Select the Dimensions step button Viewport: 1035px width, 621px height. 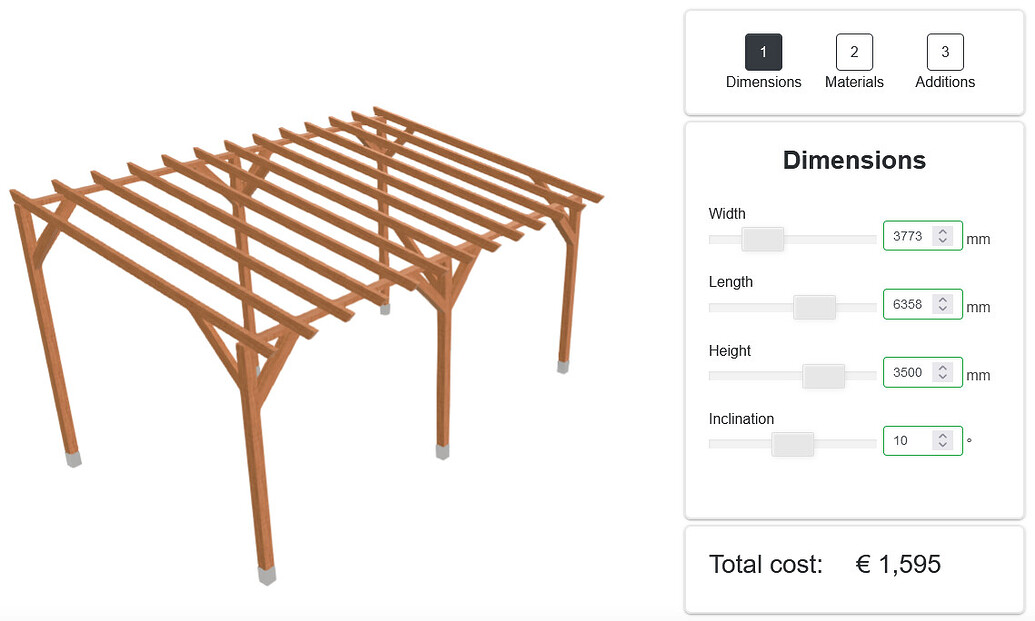click(763, 51)
